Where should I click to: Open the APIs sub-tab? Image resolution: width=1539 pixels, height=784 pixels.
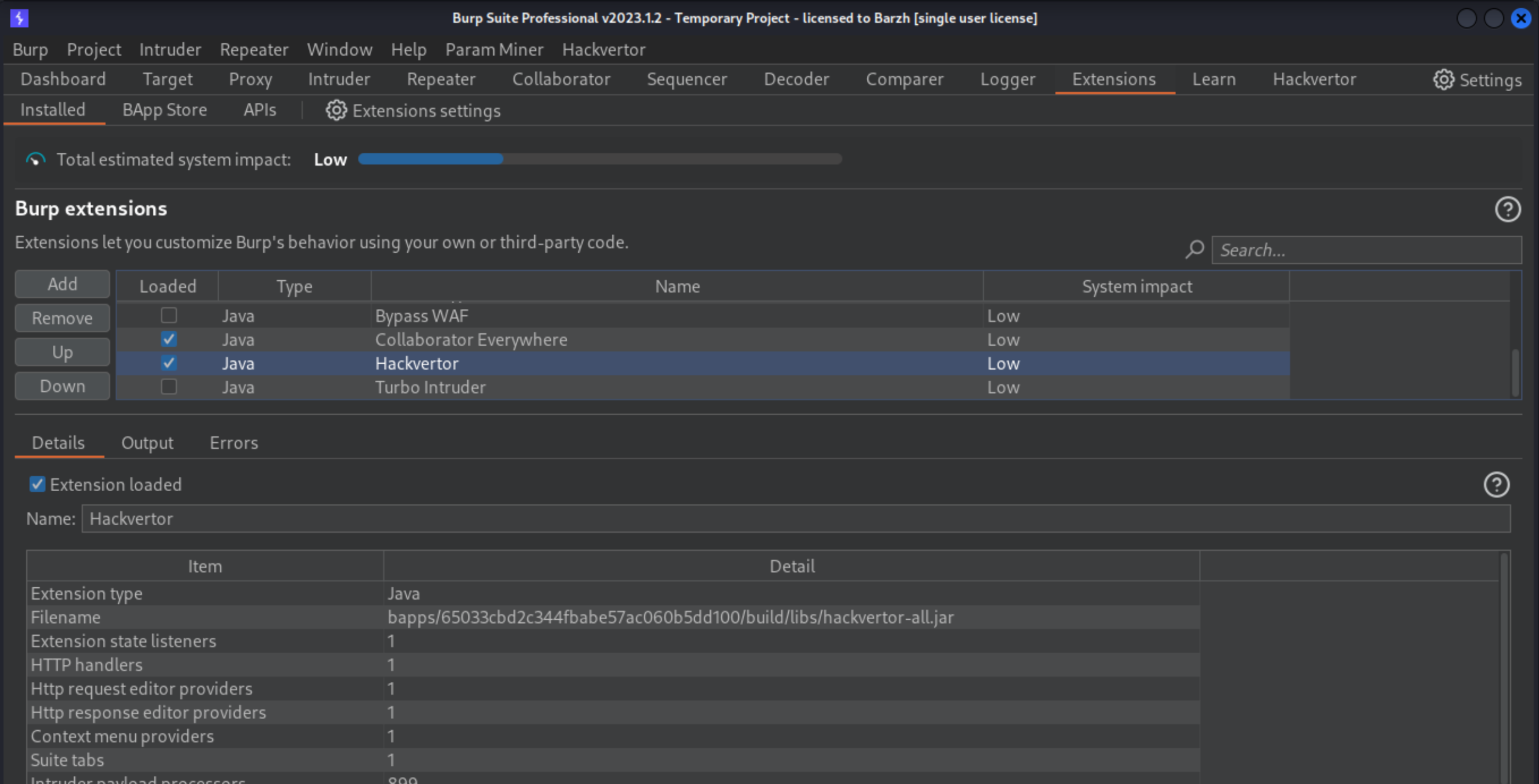(x=259, y=110)
